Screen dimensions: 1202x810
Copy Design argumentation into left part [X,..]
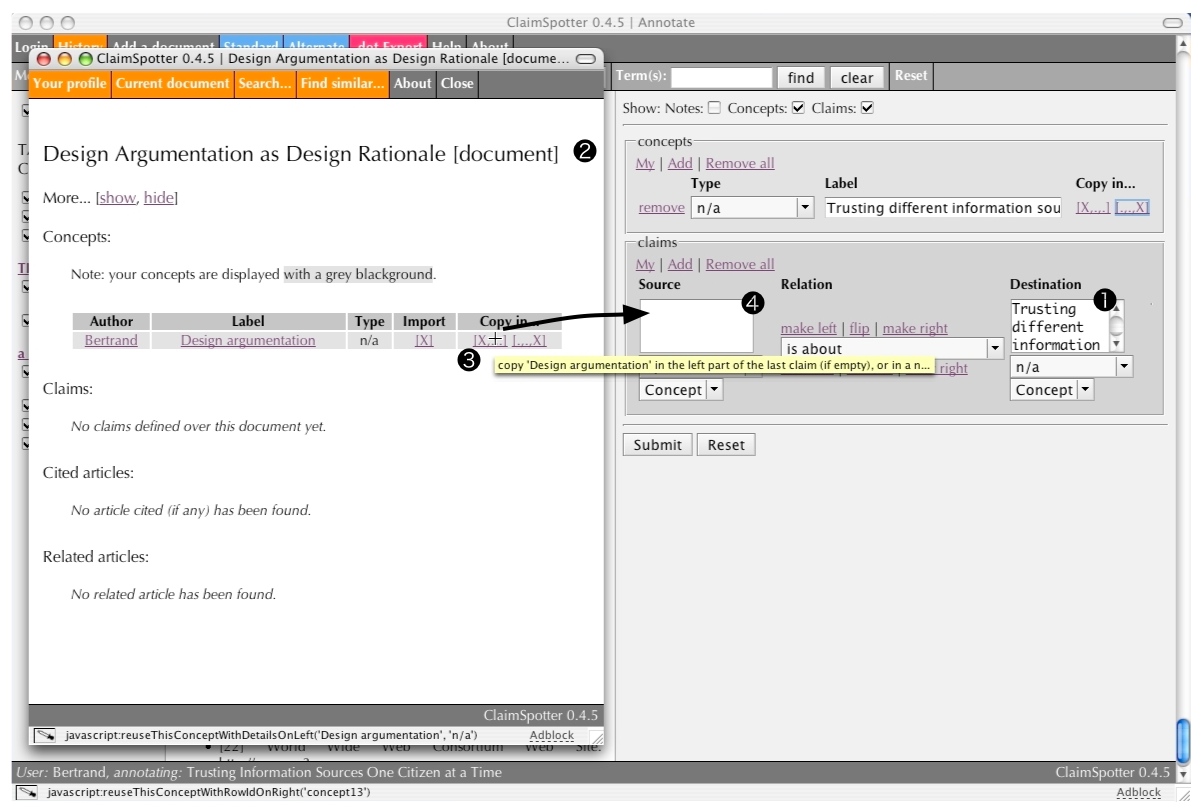(490, 340)
